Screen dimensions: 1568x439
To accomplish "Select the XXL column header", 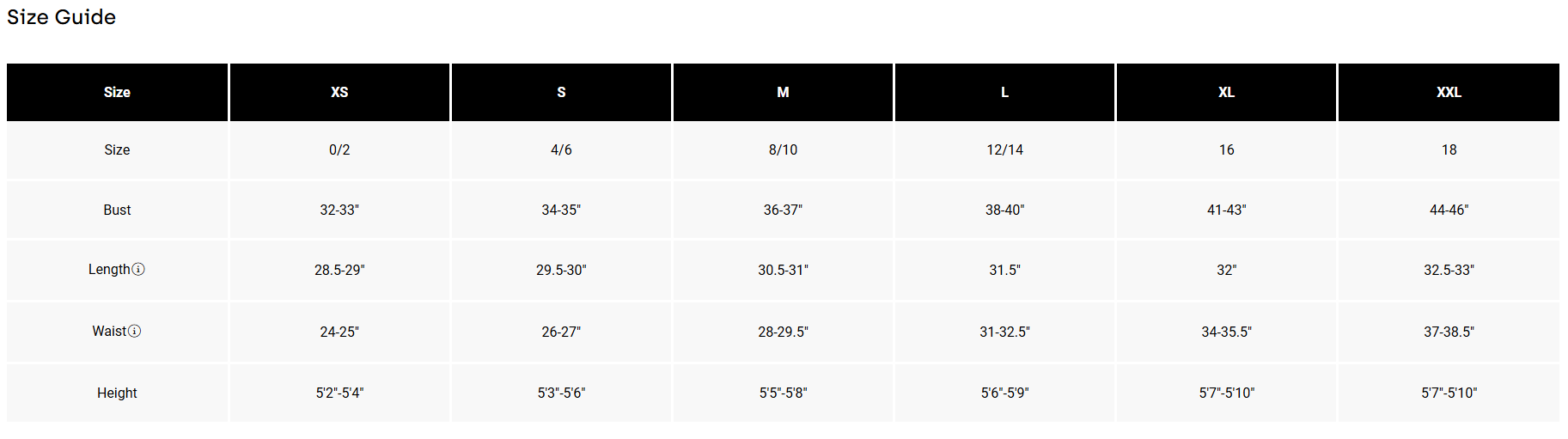I will [x=1449, y=92].
